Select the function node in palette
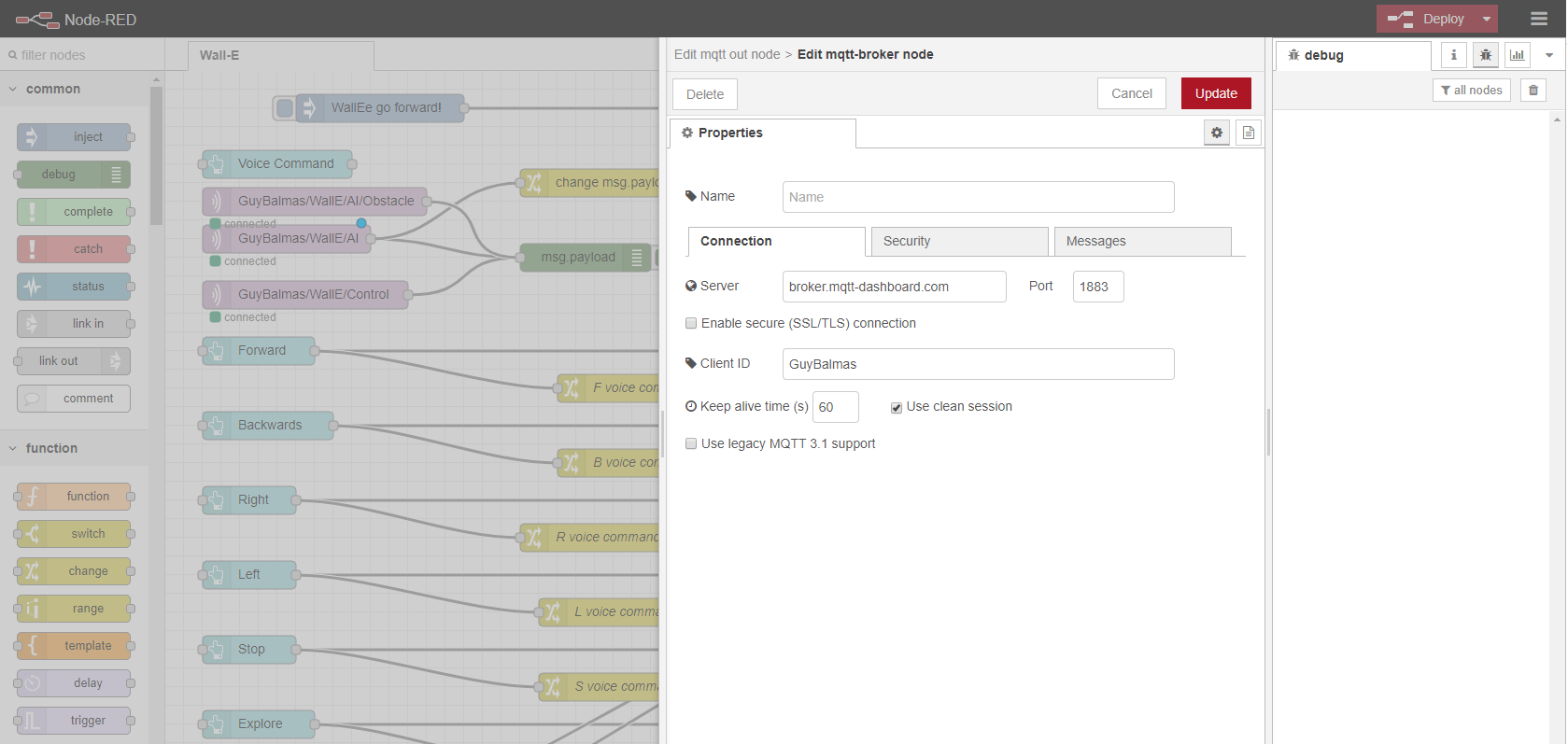The height and width of the screenshot is (744, 1568). 74,497
